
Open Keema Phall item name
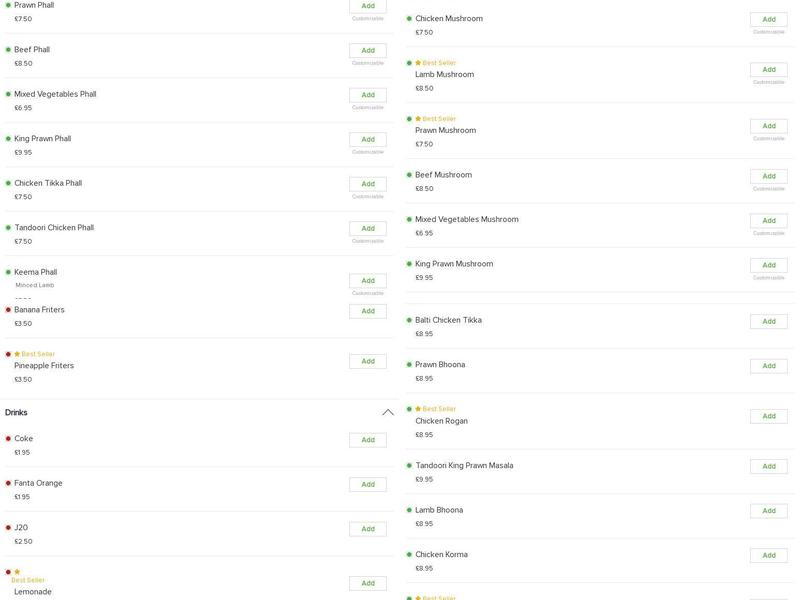[36, 272]
